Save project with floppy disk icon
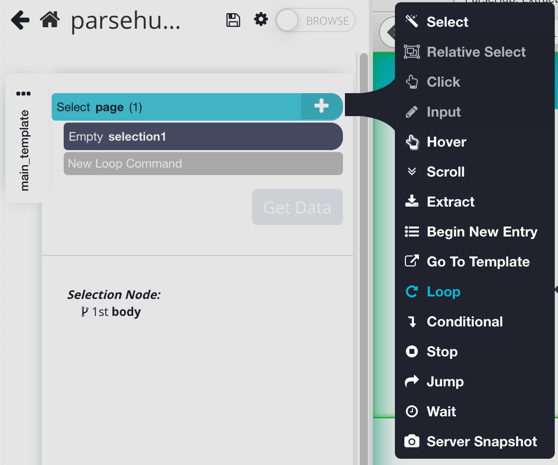558x465 pixels. pos(233,20)
